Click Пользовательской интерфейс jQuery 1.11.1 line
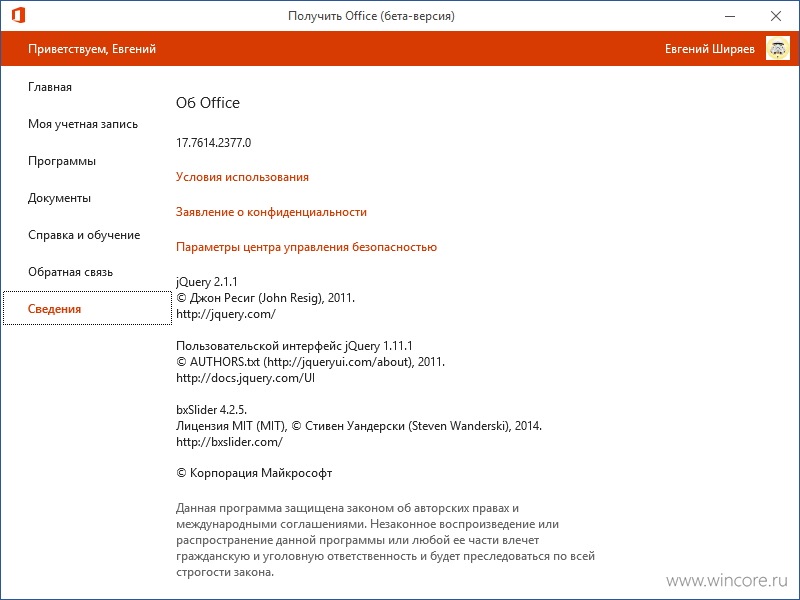 coord(294,346)
